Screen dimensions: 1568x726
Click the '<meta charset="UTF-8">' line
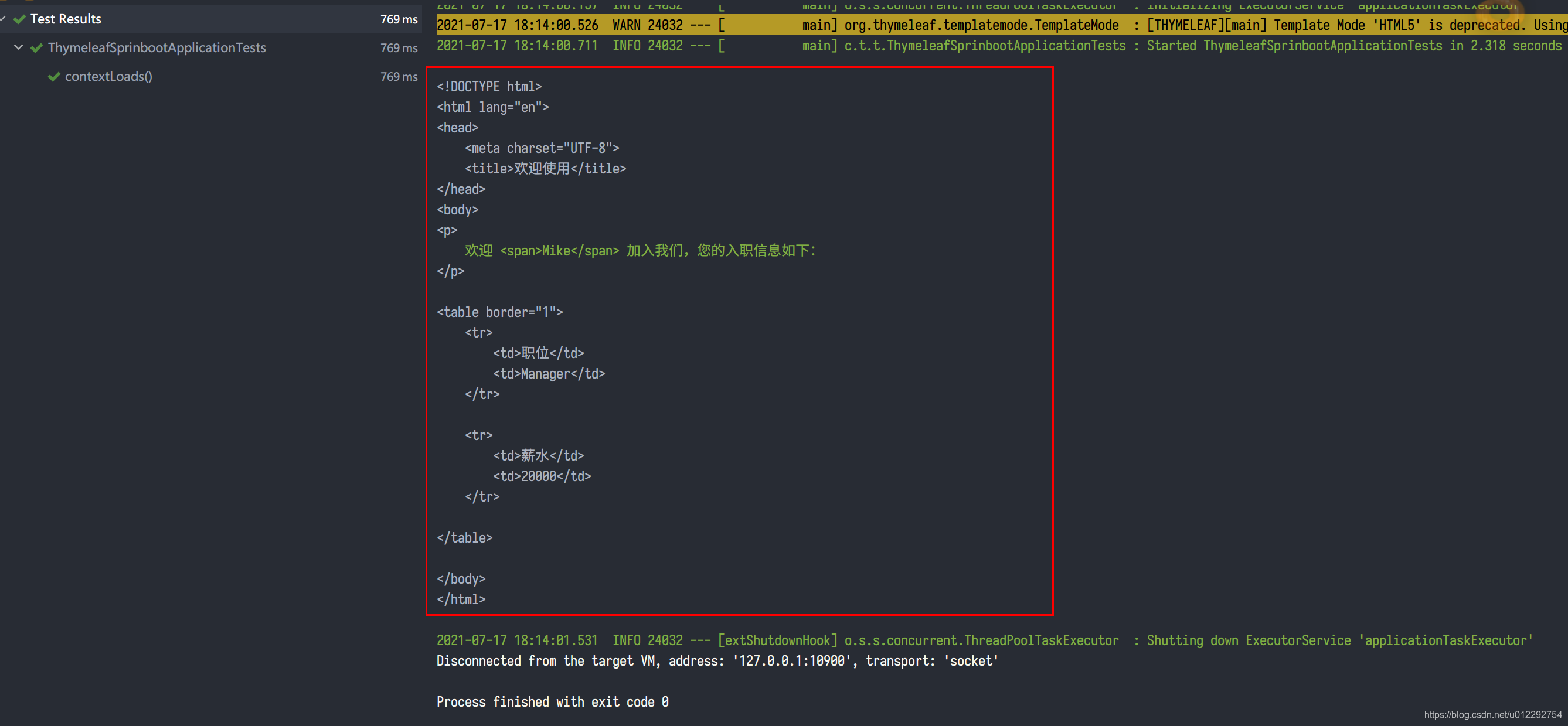point(542,148)
